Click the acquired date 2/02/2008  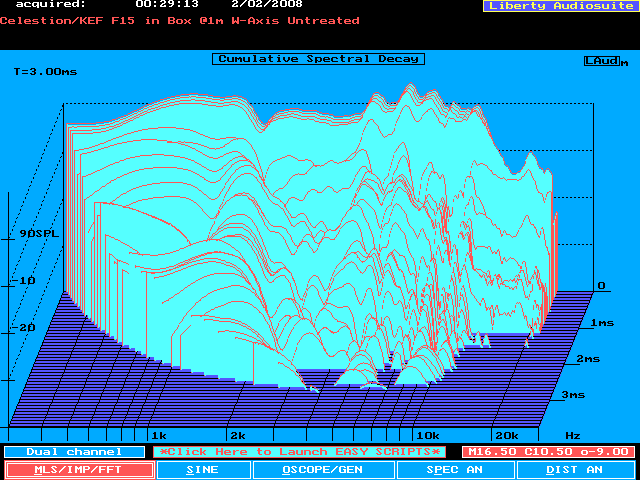click(267, 4)
